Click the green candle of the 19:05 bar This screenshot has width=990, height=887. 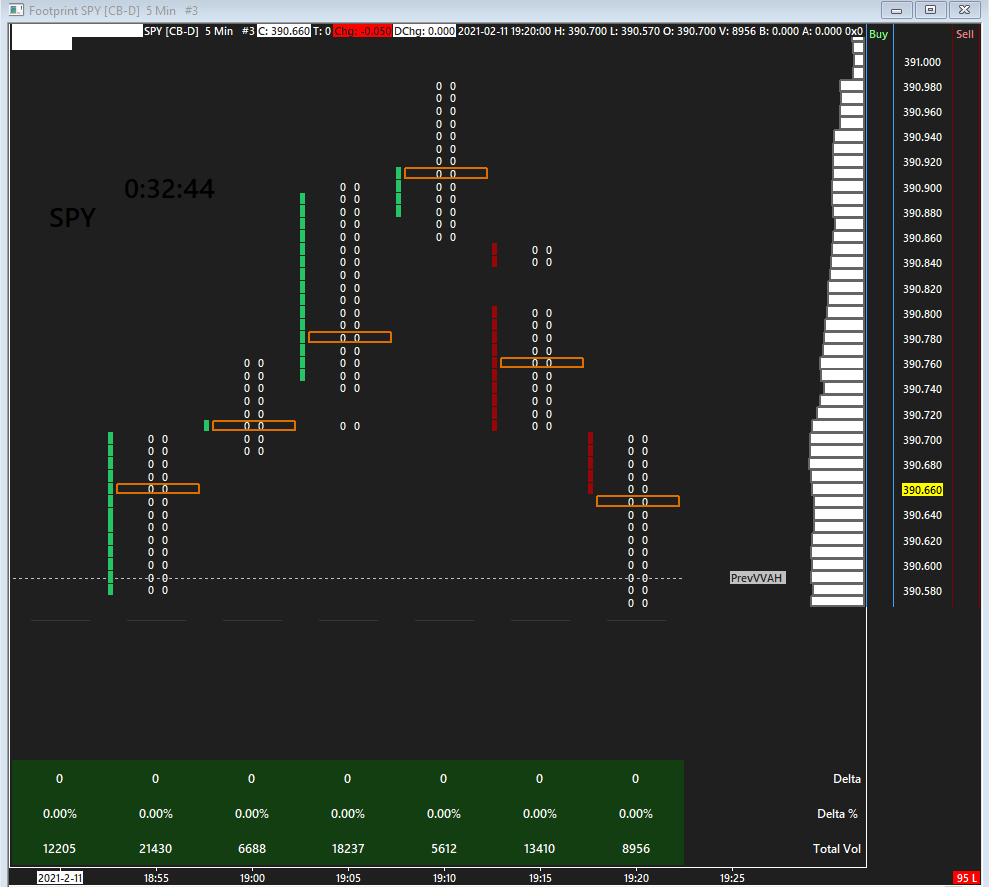(302, 287)
